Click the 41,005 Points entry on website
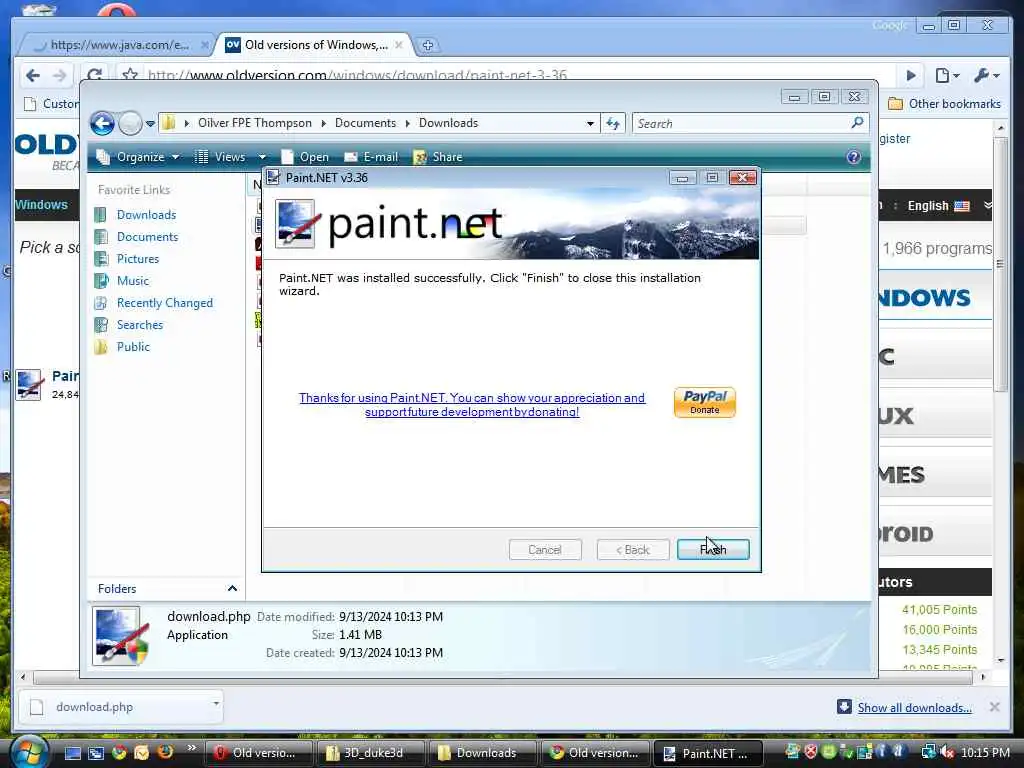Screen dimensions: 1024x768 pyautogui.click(x=940, y=609)
